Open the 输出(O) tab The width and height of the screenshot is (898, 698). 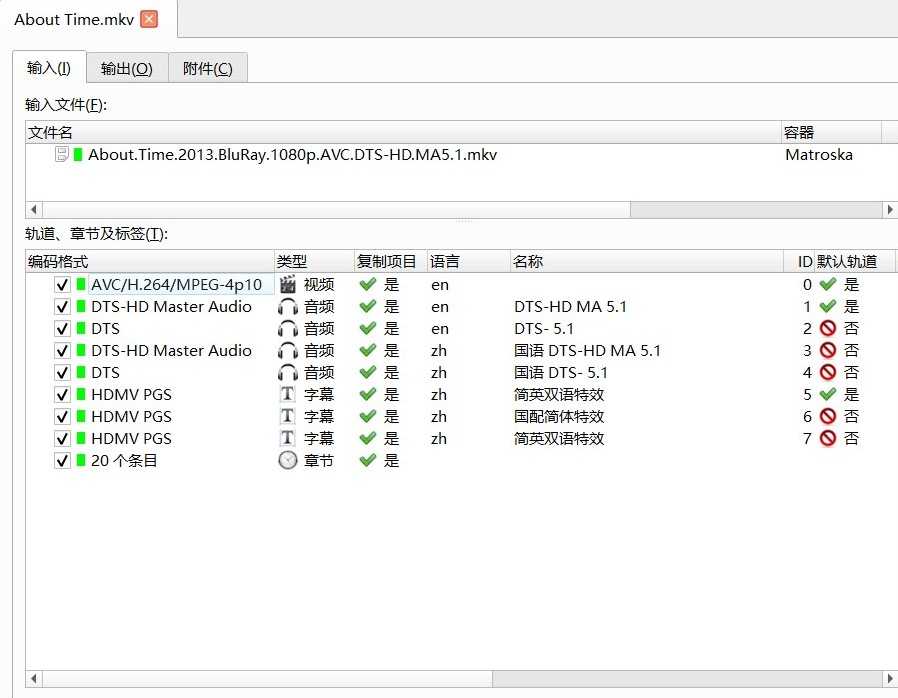pyautogui.click(x=127, y=69)
